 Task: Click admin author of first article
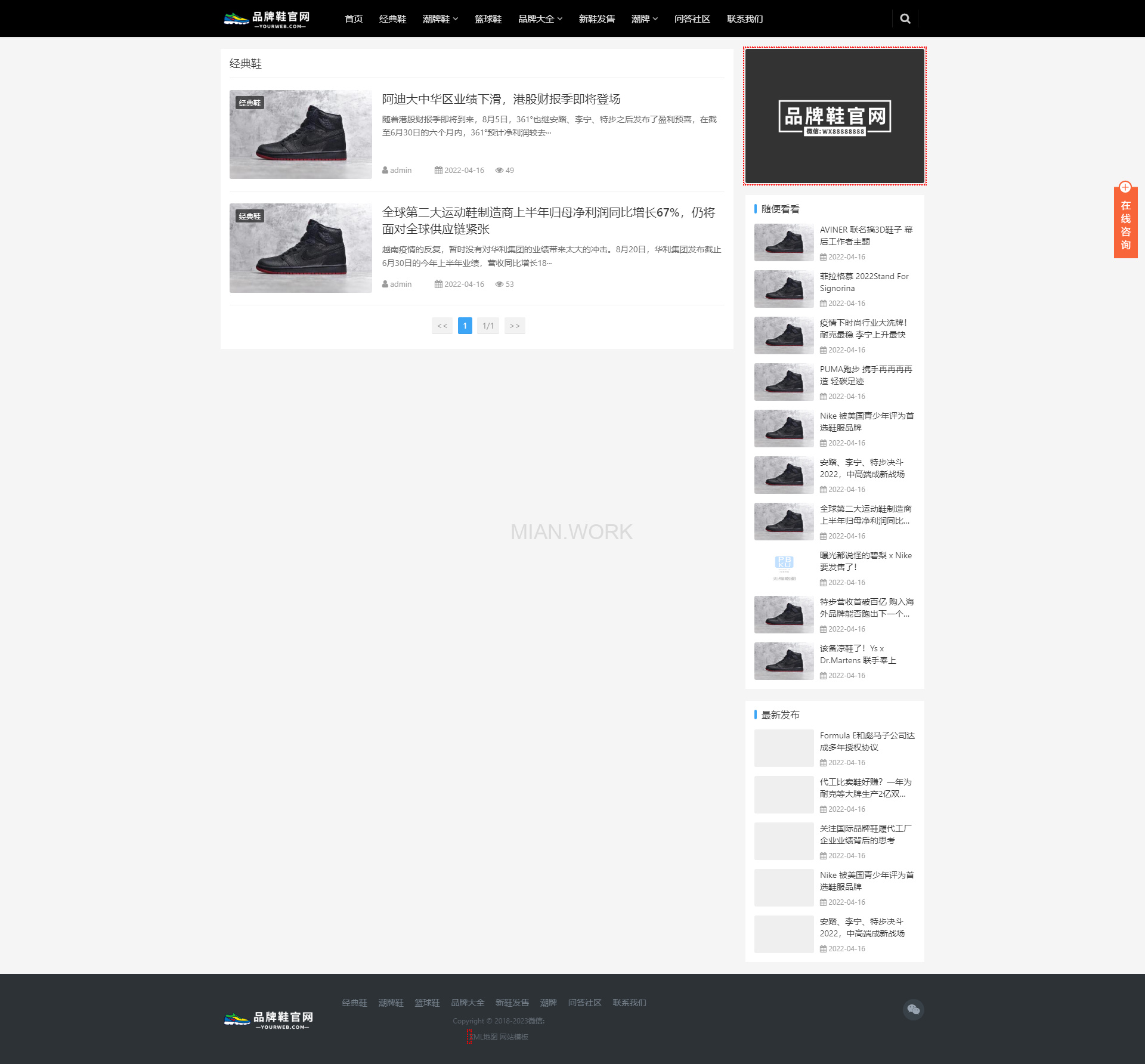(x=397, y=170)
